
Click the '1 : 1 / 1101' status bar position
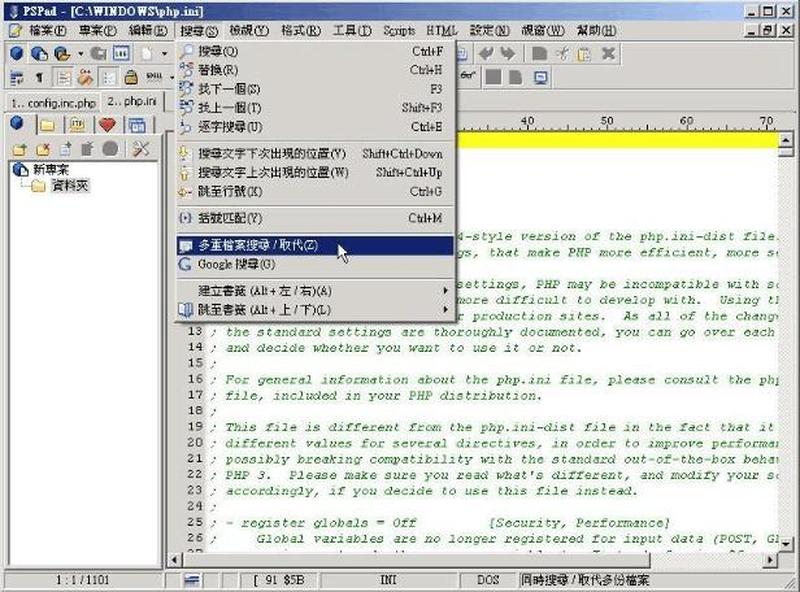pyautogui.click(x=83, y=580)
